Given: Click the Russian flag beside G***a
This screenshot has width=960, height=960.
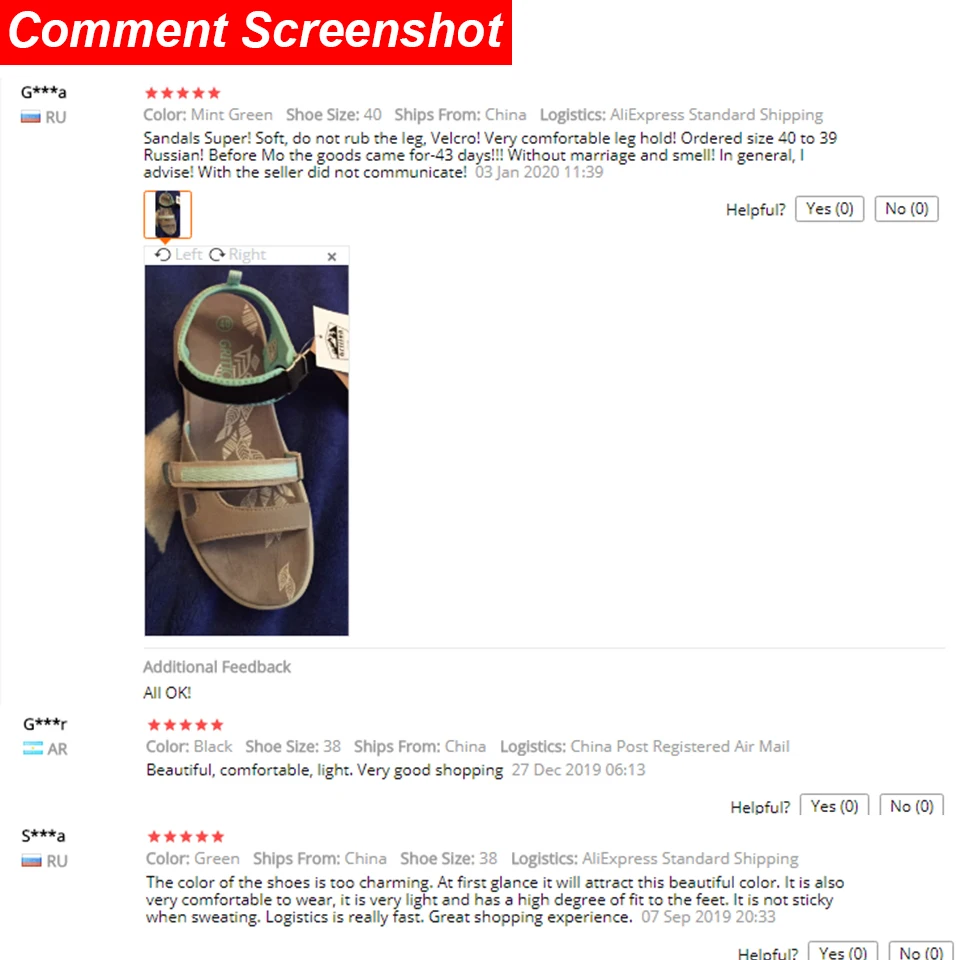Looking at the screenshot, I should [31, 117].
